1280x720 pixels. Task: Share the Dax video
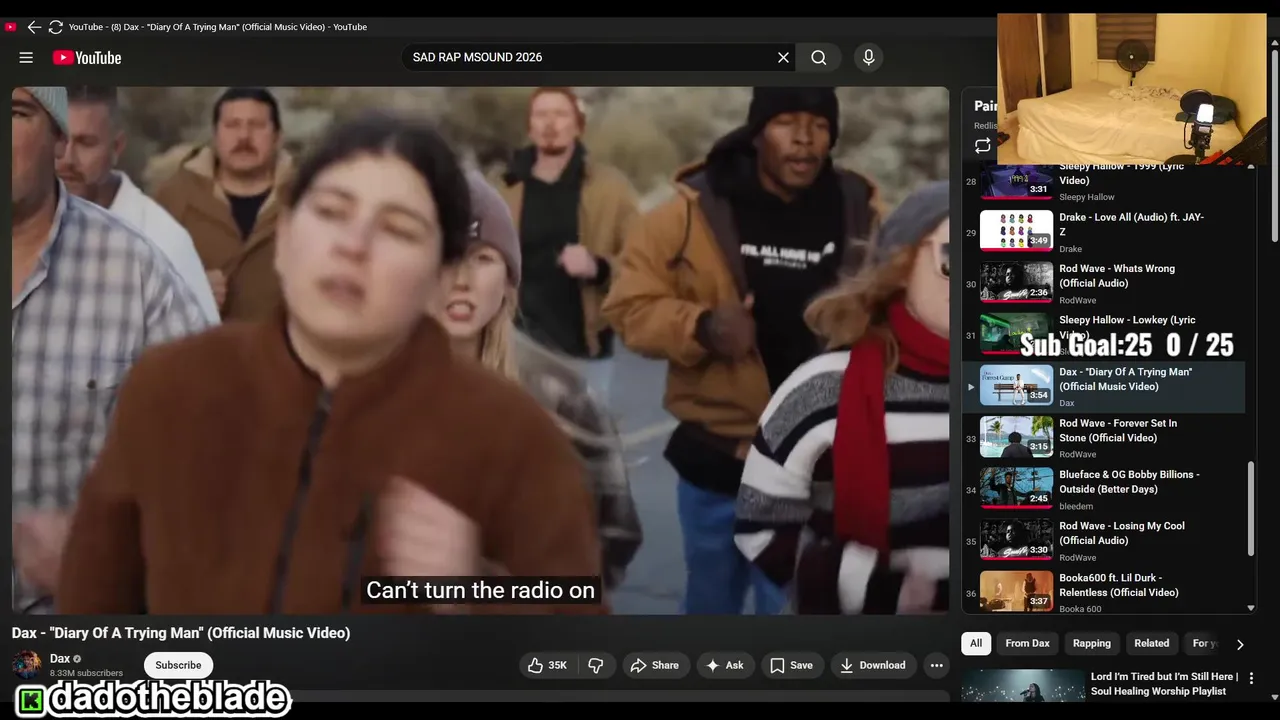coord(654,665)
